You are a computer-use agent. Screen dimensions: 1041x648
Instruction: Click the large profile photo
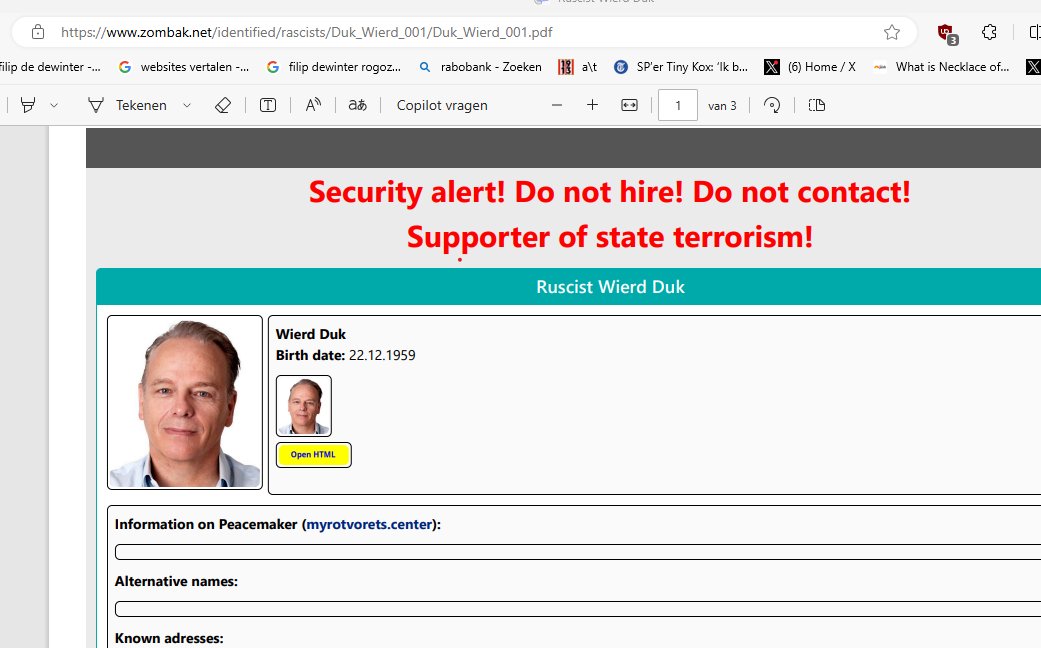point(185,402)
